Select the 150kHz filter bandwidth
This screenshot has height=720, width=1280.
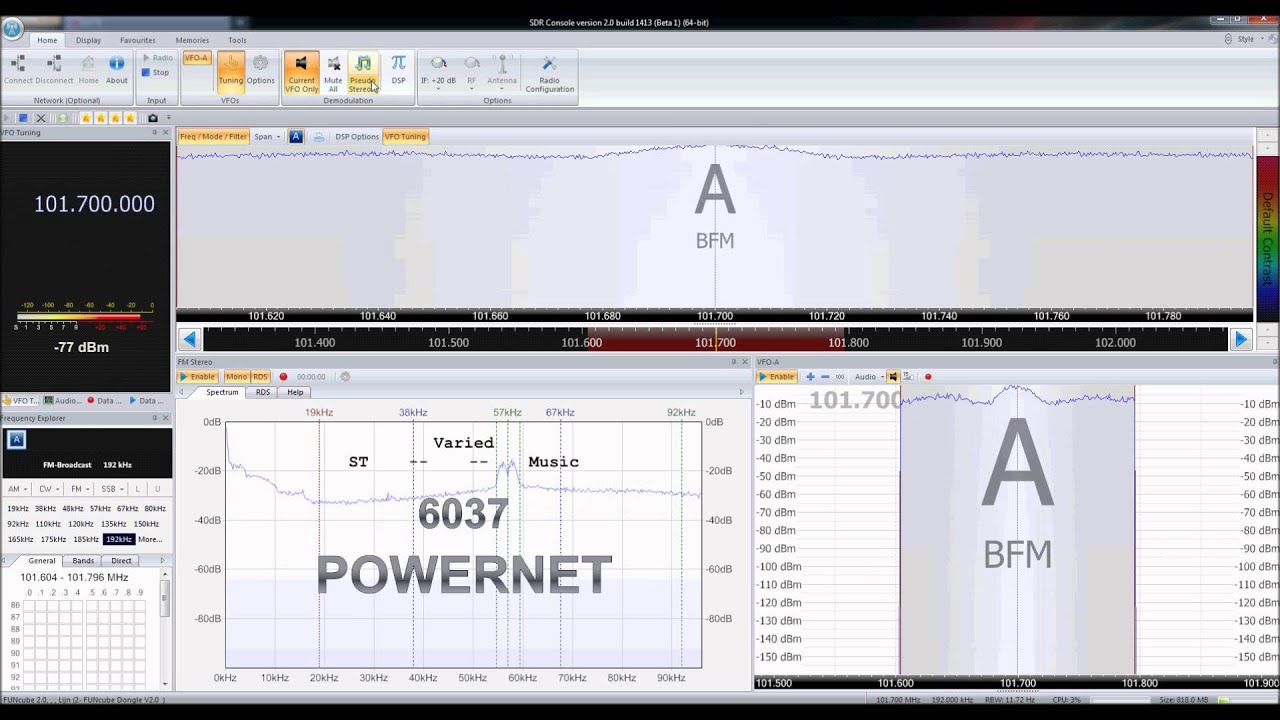pyautogui.click(x=146, y=524)
